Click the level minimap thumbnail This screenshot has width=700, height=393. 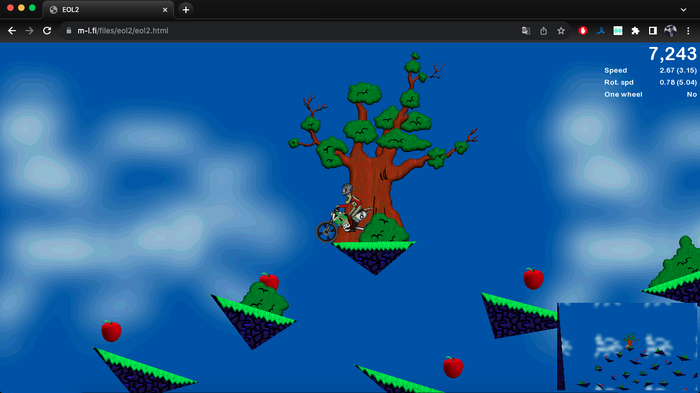(627, 347)
